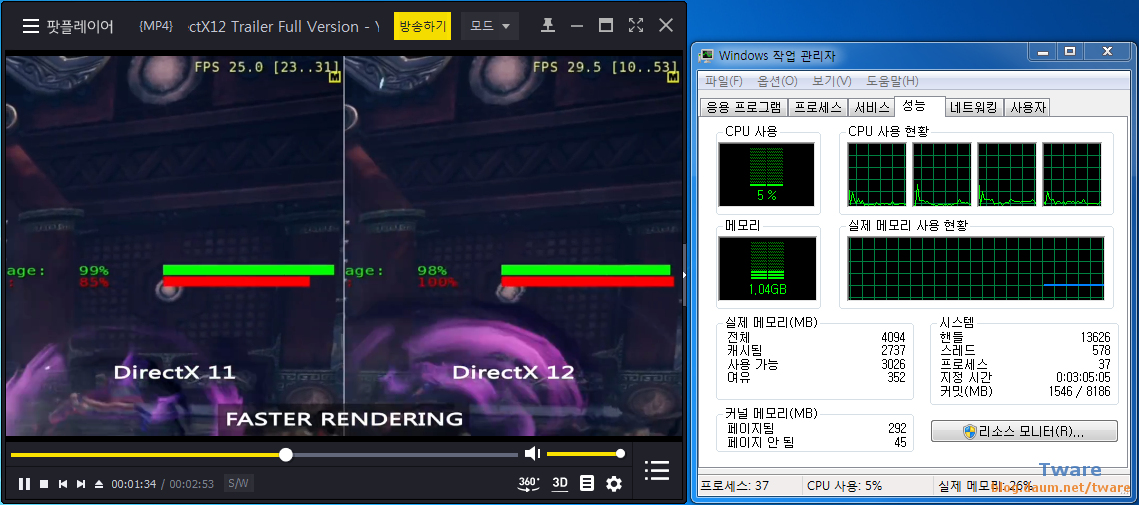The width and height of the screenshot is (1139, 505).
Task: Toggle the 3D video mode
Action: [x=560, y=483]
